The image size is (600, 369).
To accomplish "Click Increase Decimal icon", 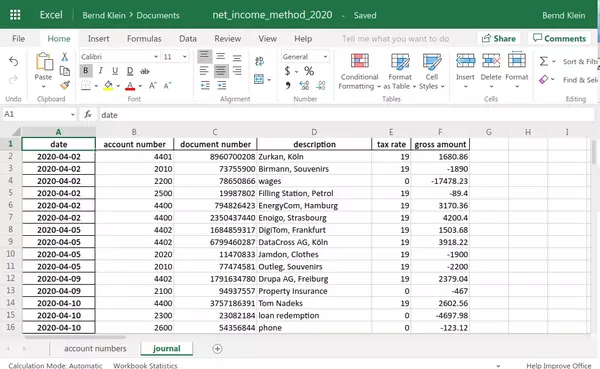I will [x=304, y=85].
